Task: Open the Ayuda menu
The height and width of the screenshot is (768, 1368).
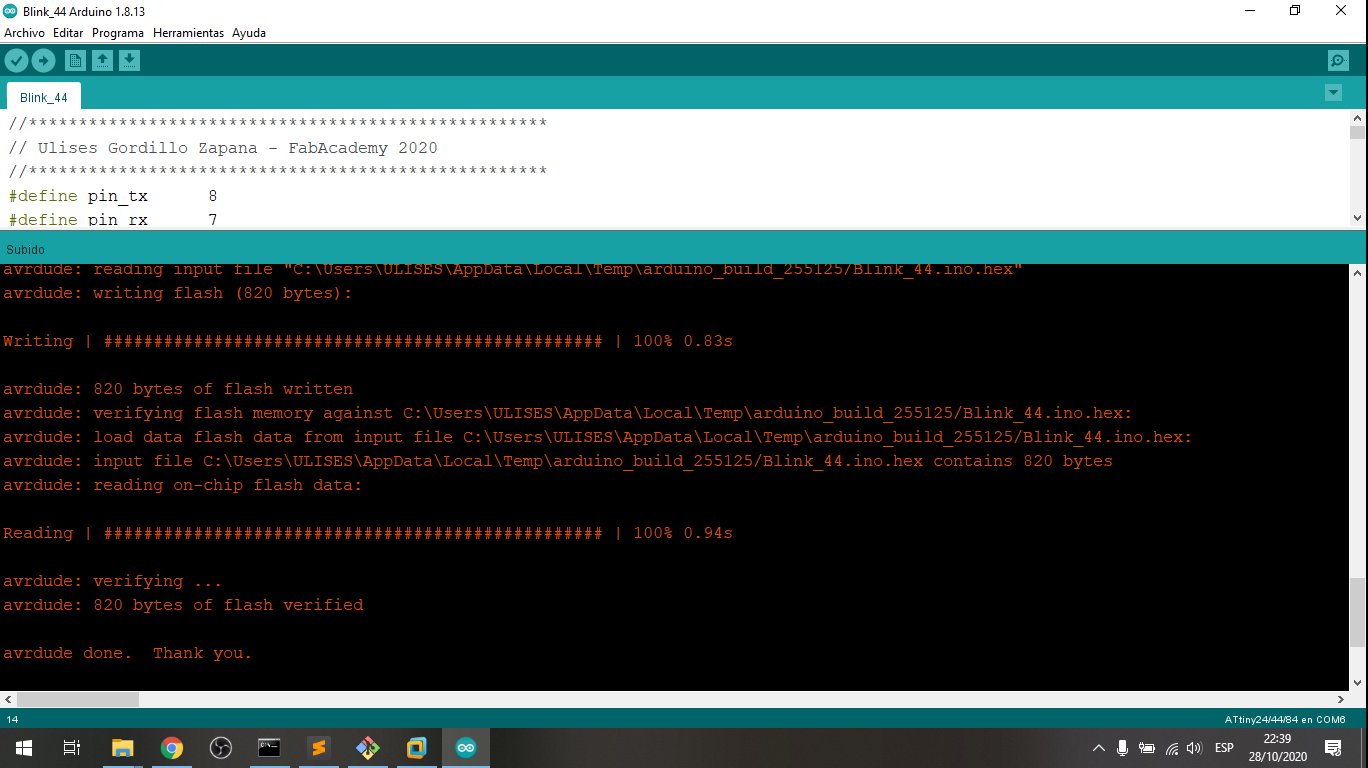Action: click(x=249, y=33)
